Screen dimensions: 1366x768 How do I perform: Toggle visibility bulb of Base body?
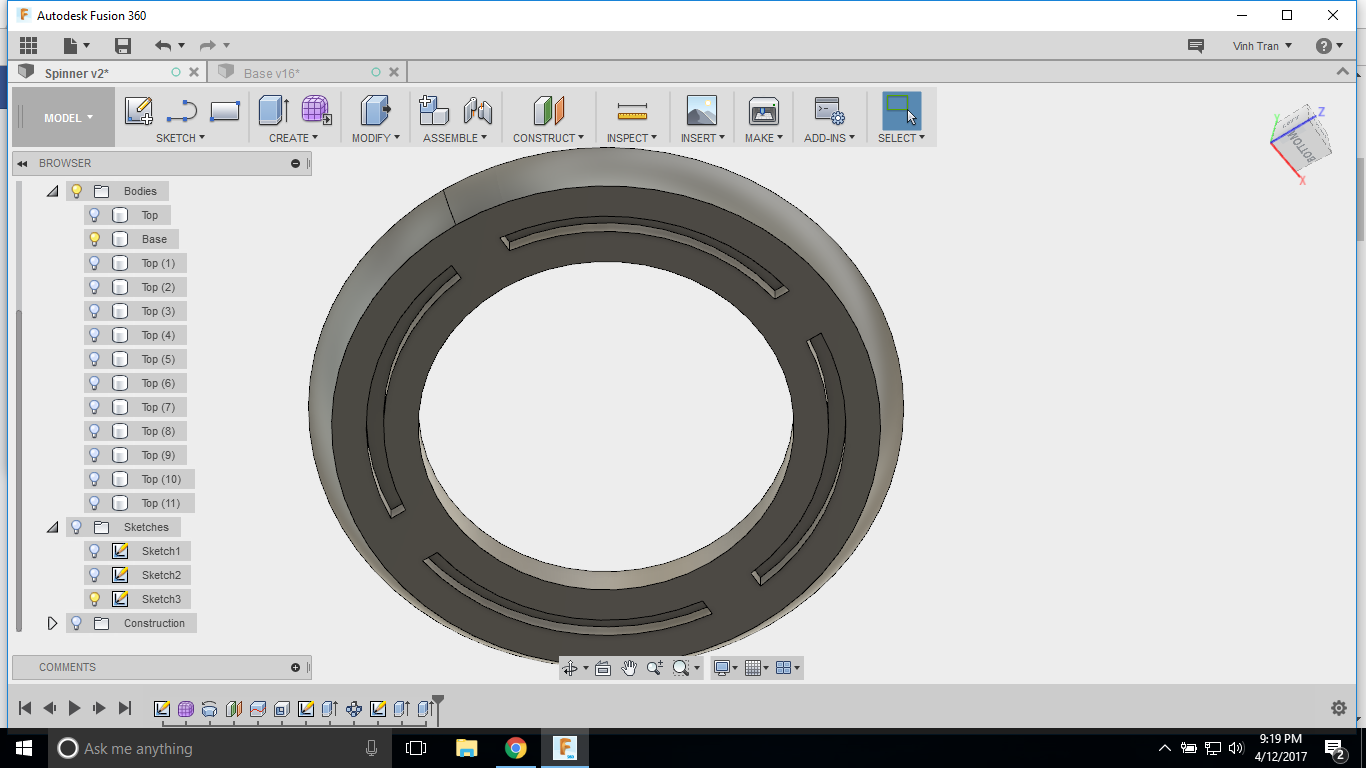click(95, 239)
